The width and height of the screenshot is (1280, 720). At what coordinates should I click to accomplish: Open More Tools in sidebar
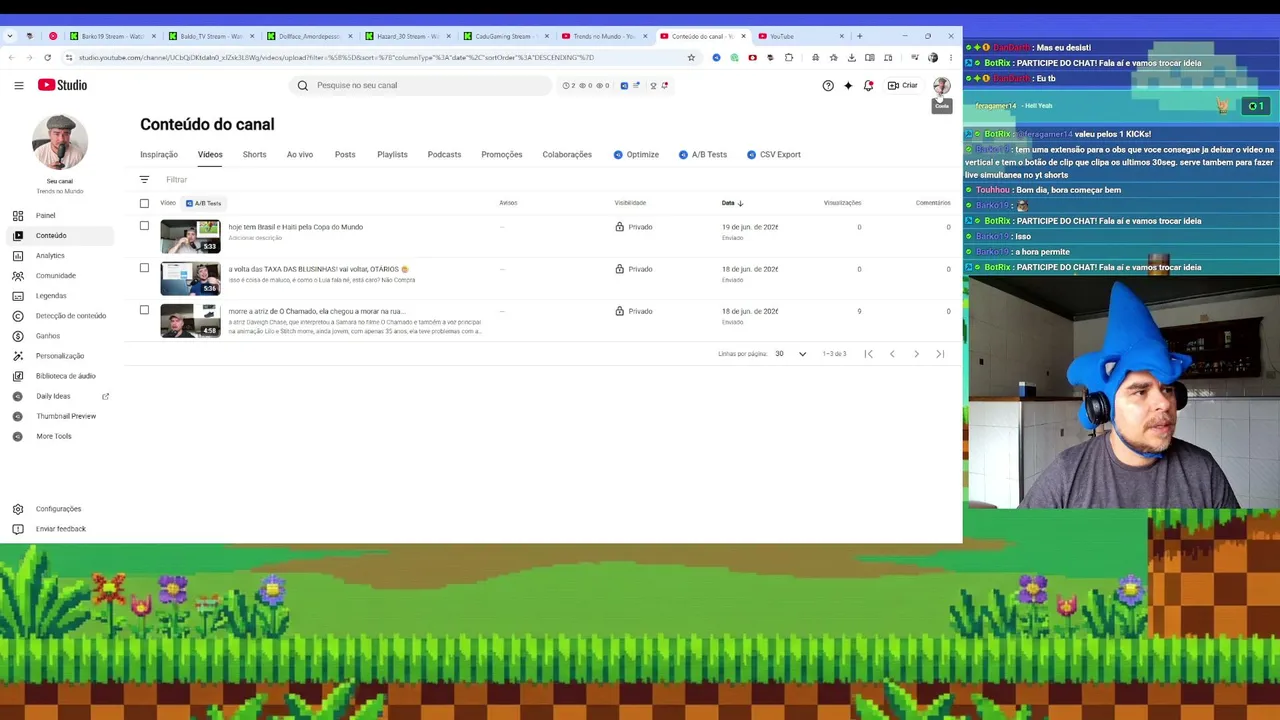click(54, 436)
